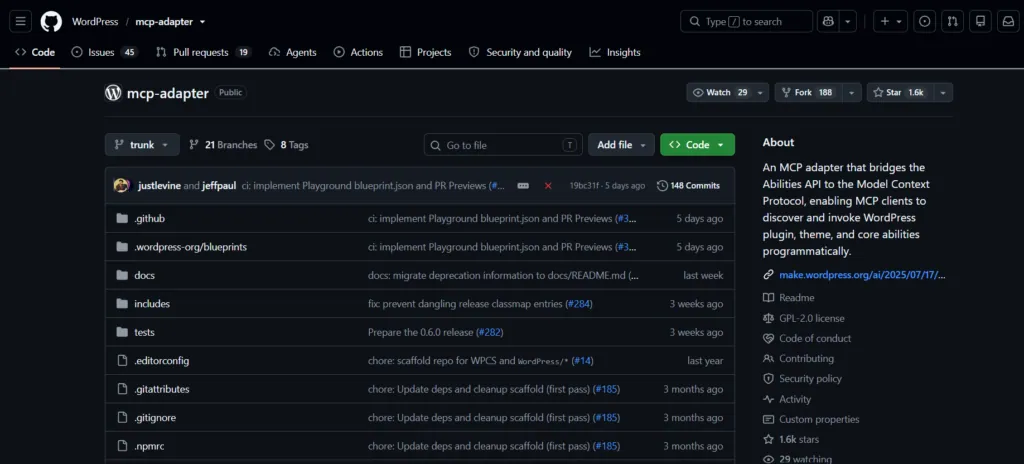Viewport: 1024px width, 464px height.
Task: Click the WordPress organization breadcrumb link
Action: click(x=95, y=22)
